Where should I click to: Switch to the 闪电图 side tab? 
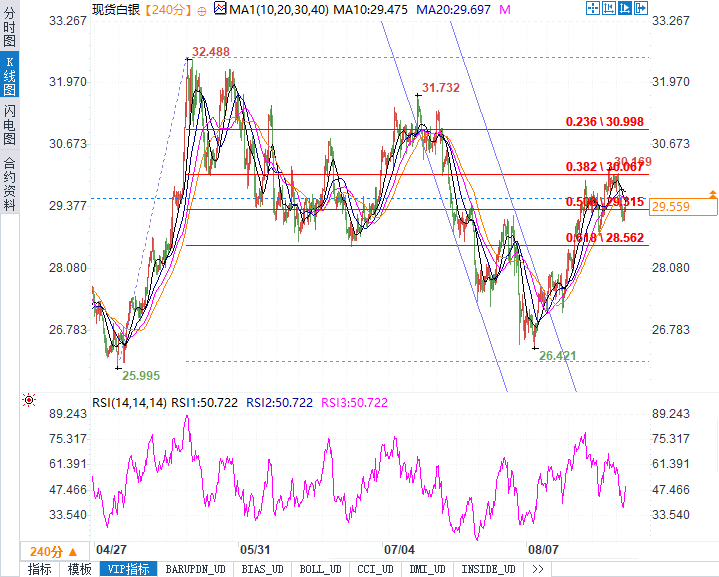pyautogui.click(x=9, y=125)
